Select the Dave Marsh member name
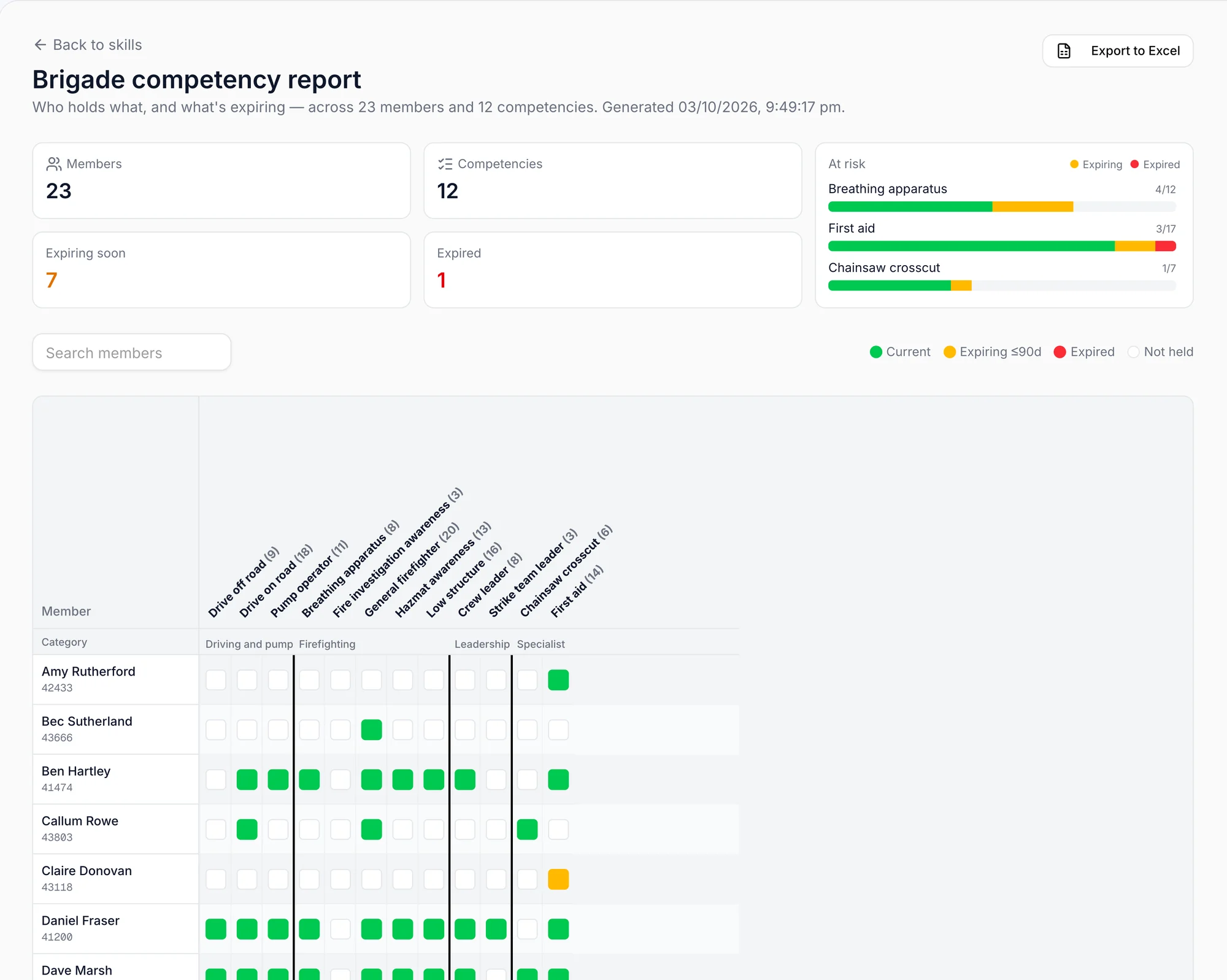This screenshot has width=1227, height=980. tap(77, 970)
